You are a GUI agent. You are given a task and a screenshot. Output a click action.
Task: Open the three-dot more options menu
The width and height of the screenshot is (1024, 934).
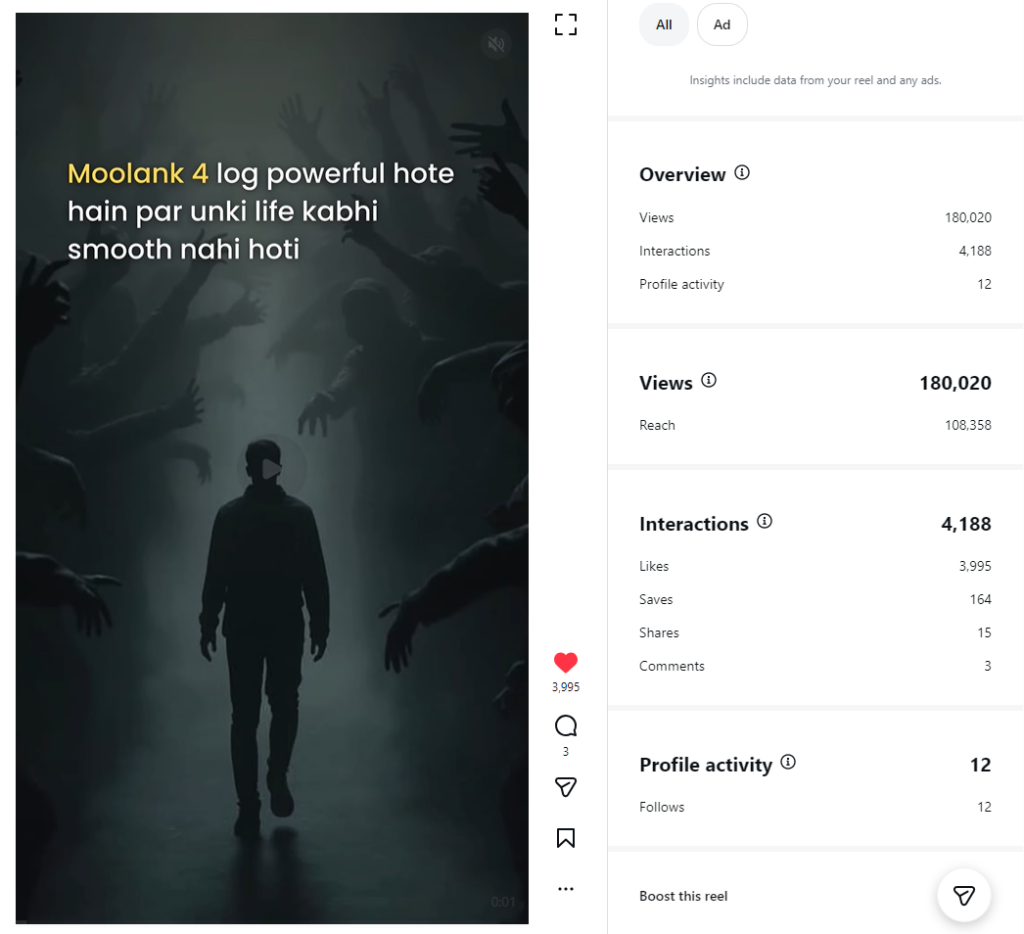(x=565, y=889)
